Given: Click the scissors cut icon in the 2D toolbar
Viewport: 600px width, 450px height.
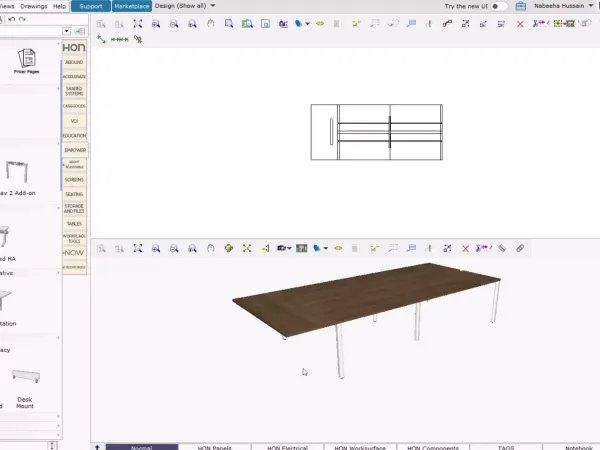Looking at the screenshot, I should click(x=539, y=24).
